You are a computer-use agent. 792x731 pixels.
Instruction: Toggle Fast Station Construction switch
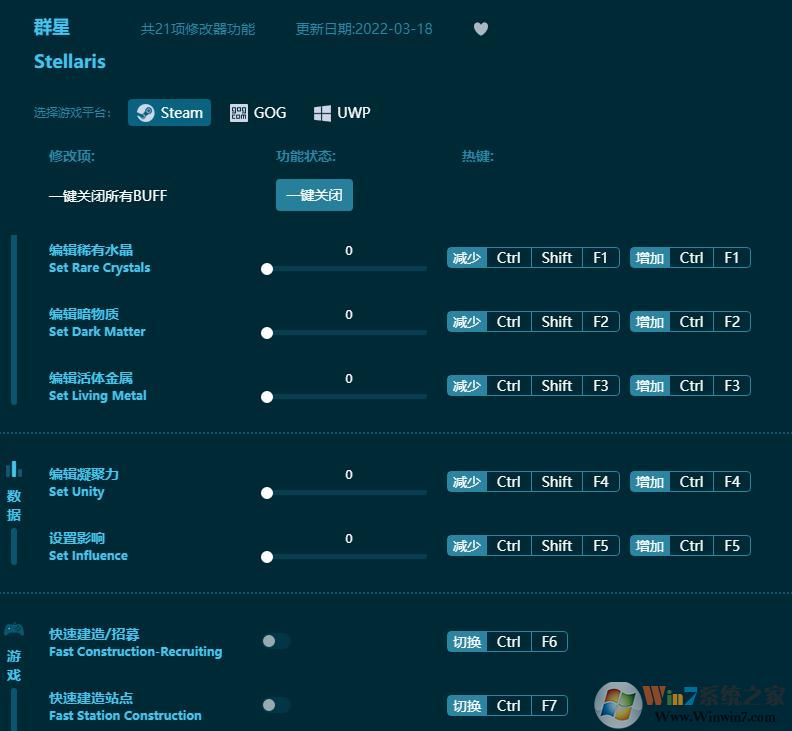pyautogui.click(x=276, y=705)
